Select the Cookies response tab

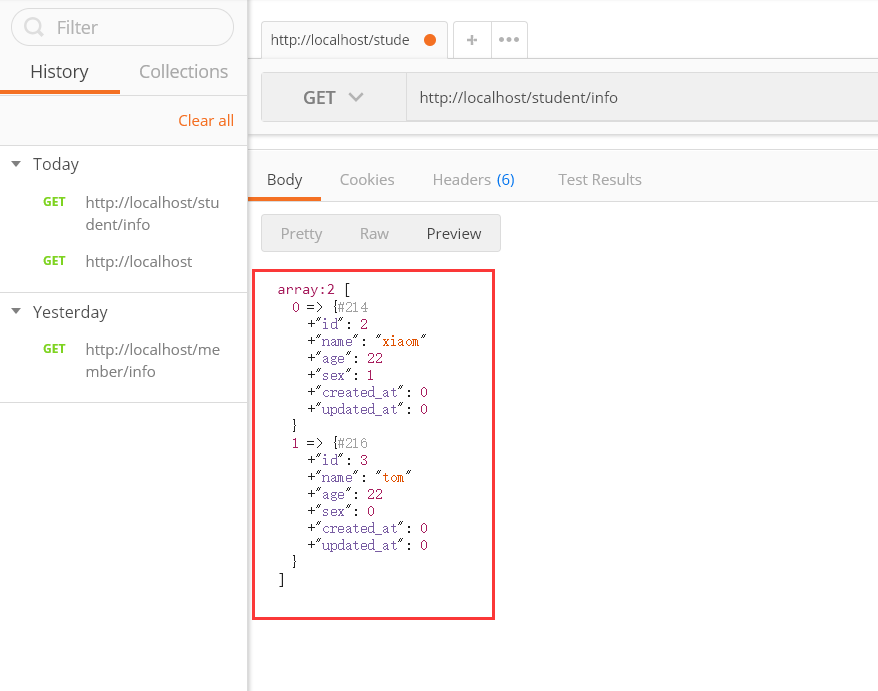[x=367, y=180]
